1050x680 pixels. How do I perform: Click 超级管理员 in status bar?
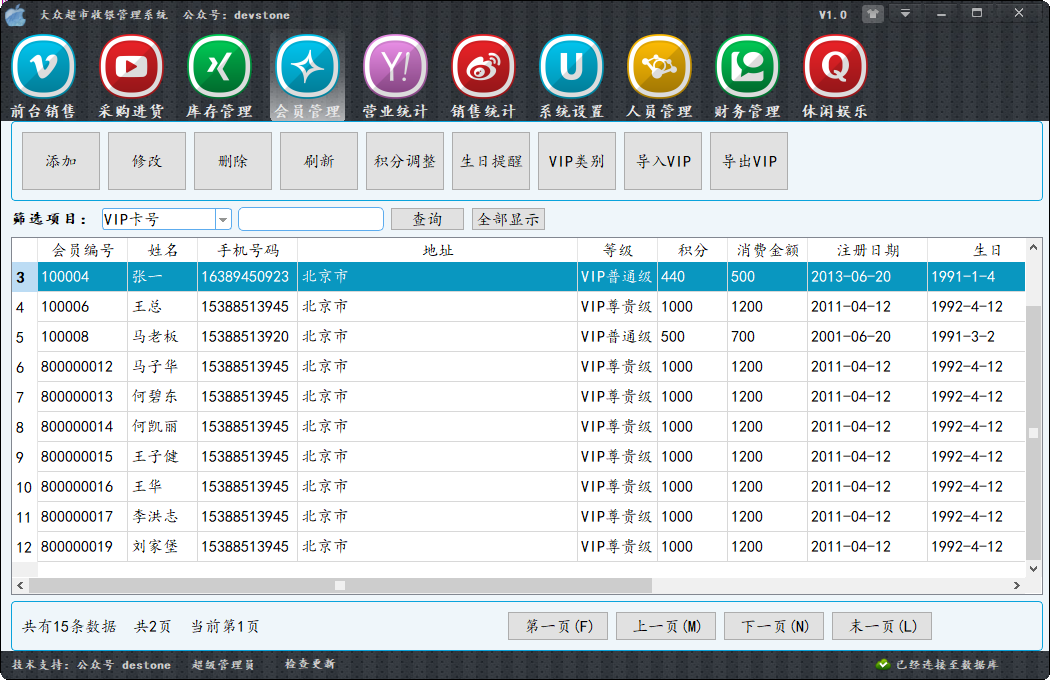223,665
